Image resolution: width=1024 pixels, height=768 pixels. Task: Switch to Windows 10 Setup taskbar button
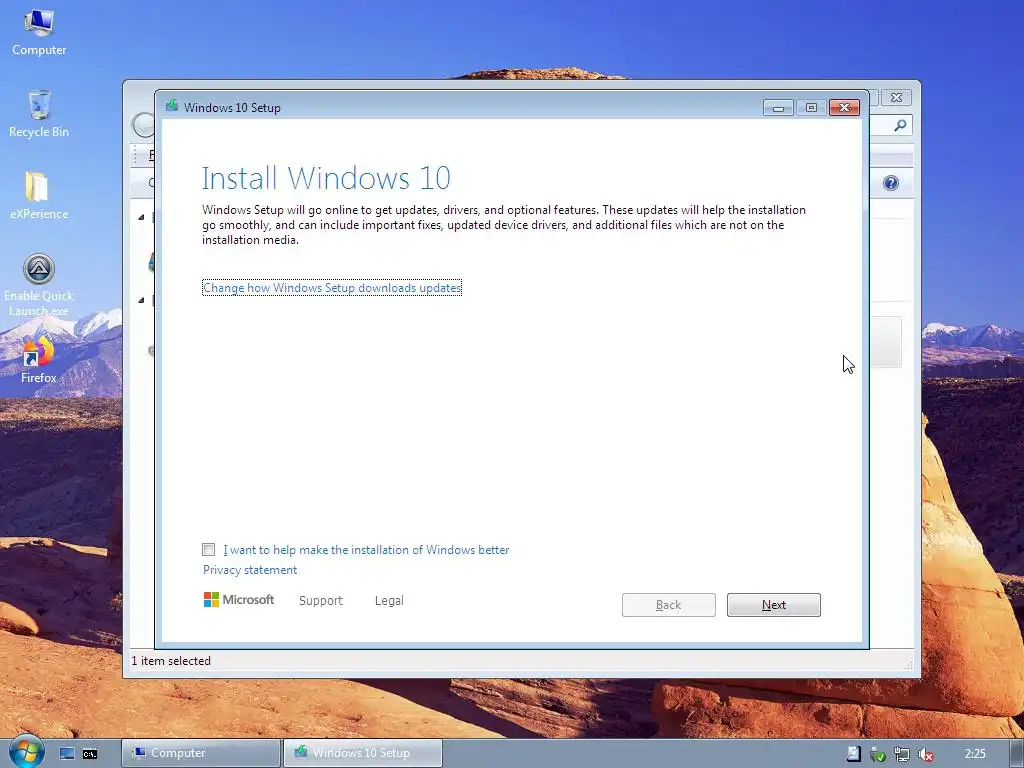coord(362,753)
